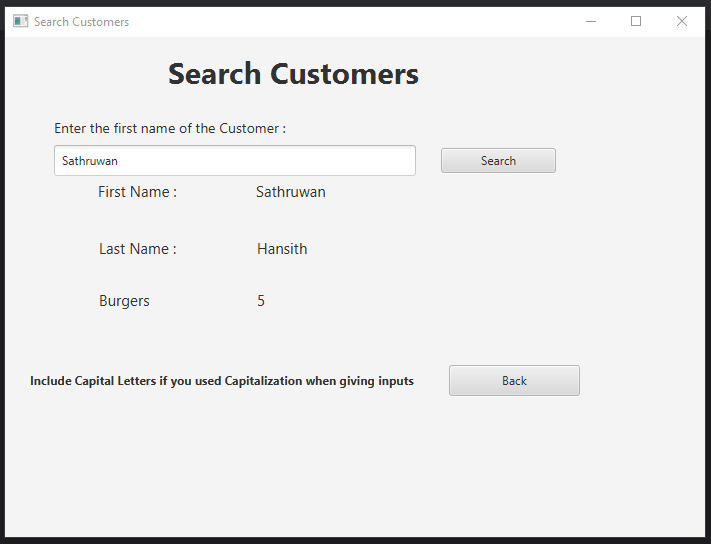Click the 'Search Customers' window title text

[82, 22]
